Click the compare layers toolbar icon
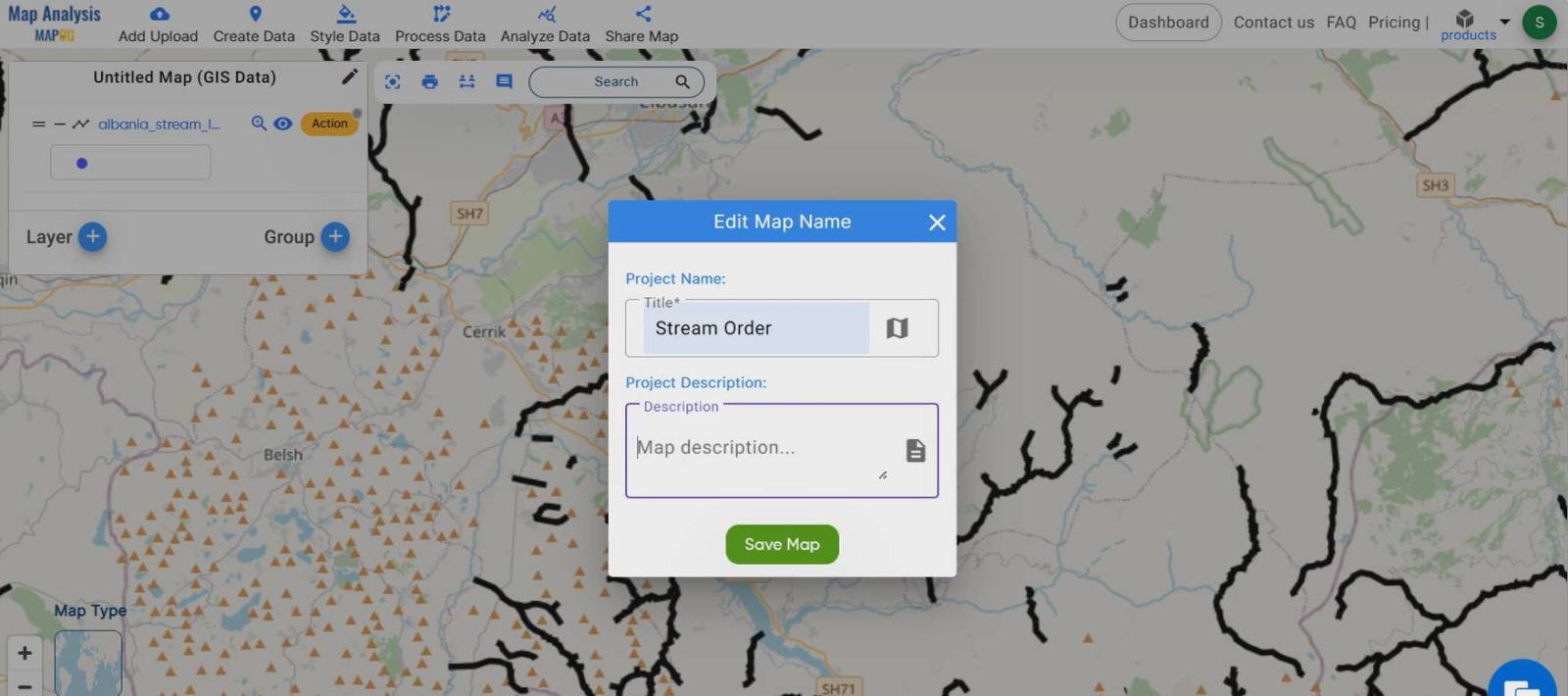This screenshot has height=696, width=1568. coord(466,81)
